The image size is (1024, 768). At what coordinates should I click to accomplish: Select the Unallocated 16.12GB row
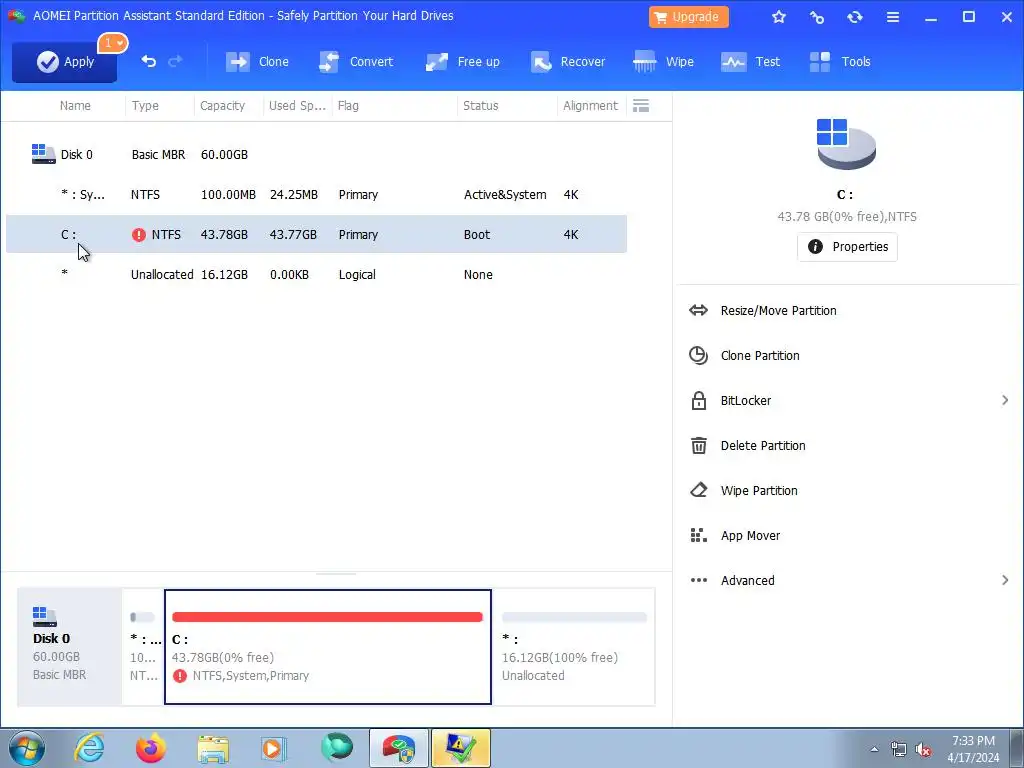[316, 274]
